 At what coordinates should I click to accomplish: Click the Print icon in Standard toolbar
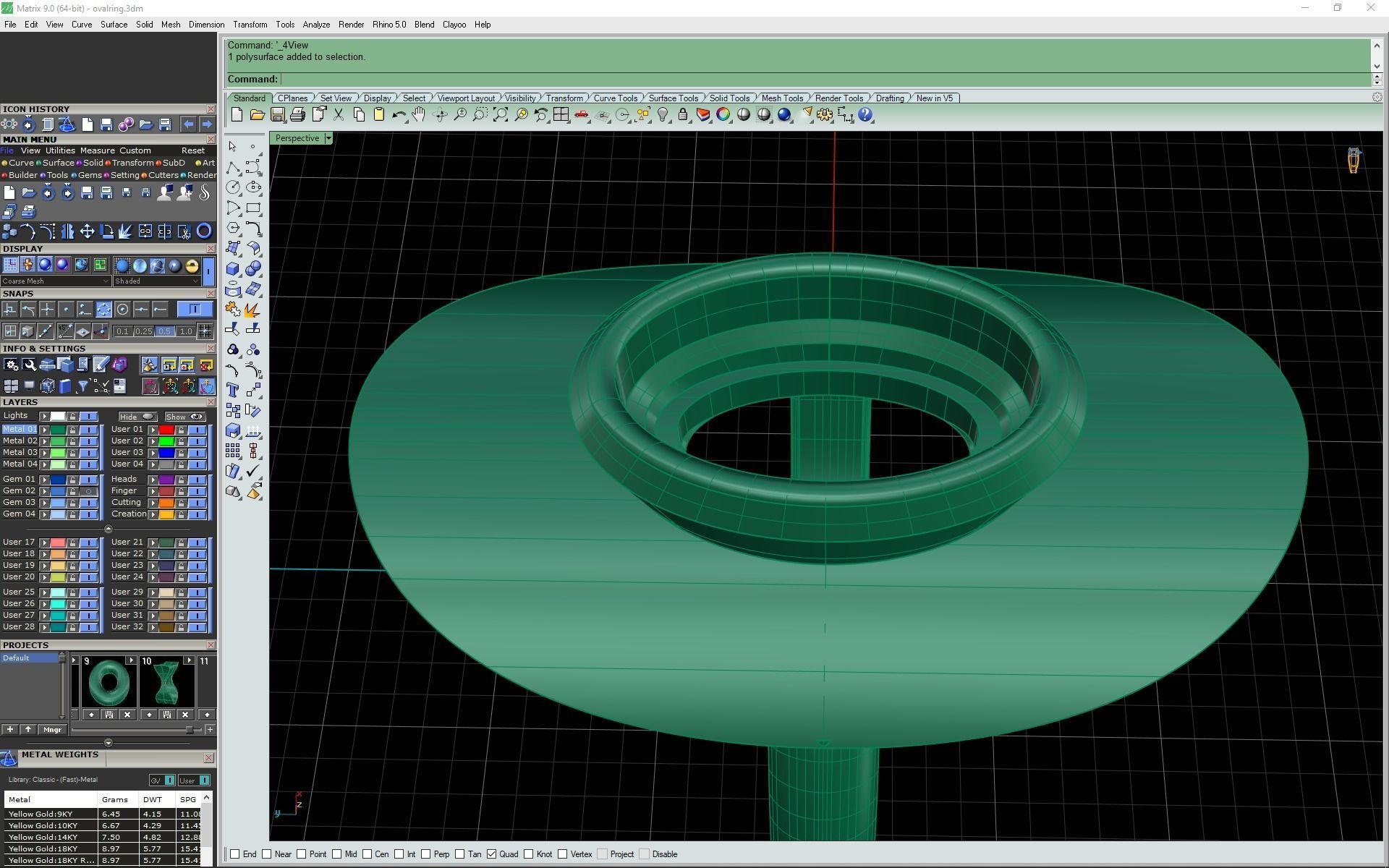[297, 115]
